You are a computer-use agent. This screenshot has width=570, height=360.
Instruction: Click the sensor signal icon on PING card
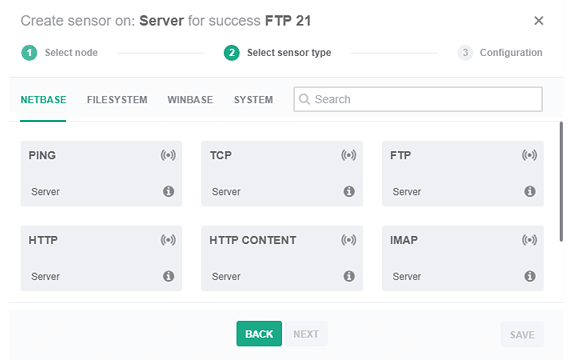168,155
